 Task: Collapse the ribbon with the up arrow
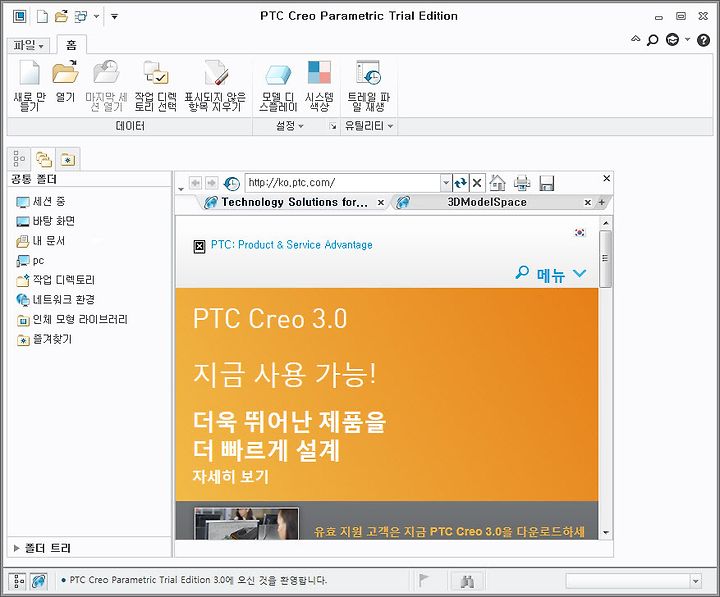click(x=636, y=39)
